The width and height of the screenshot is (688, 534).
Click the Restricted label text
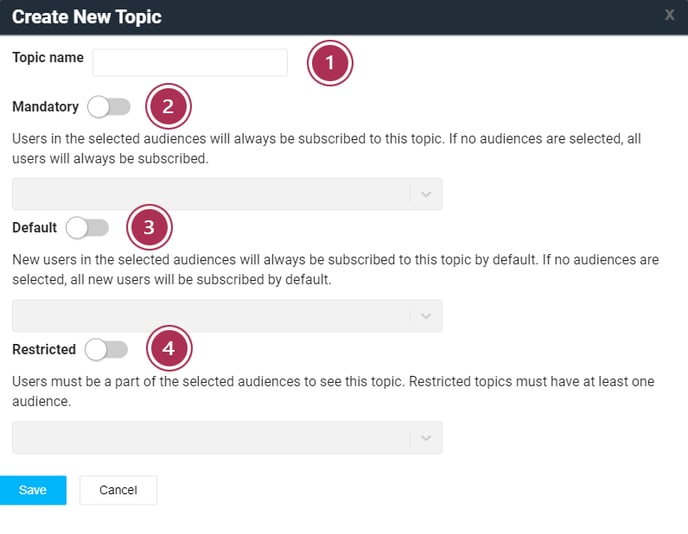tap(44, 349)
